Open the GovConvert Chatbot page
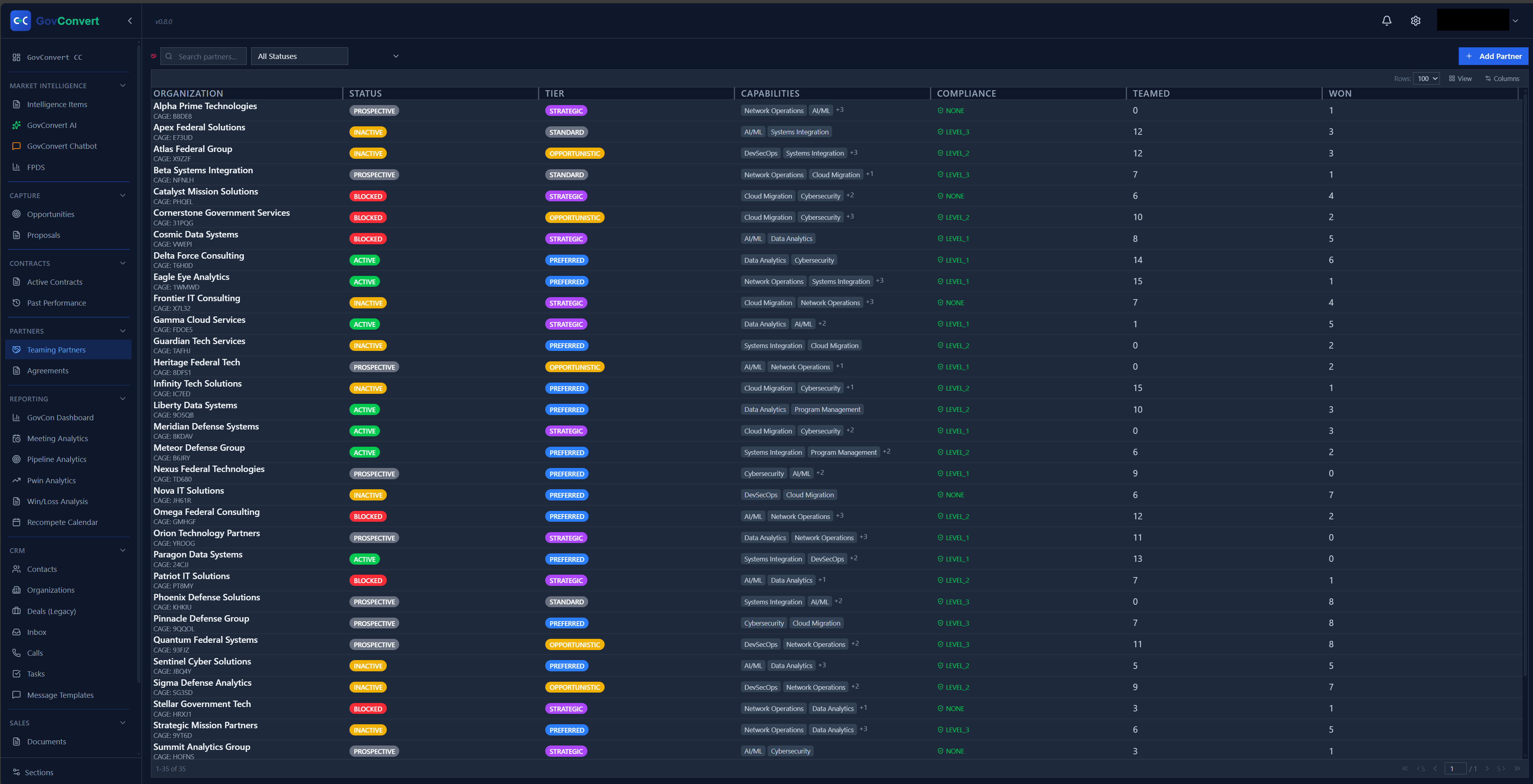 pyautogui.click(x=61, y=146)
